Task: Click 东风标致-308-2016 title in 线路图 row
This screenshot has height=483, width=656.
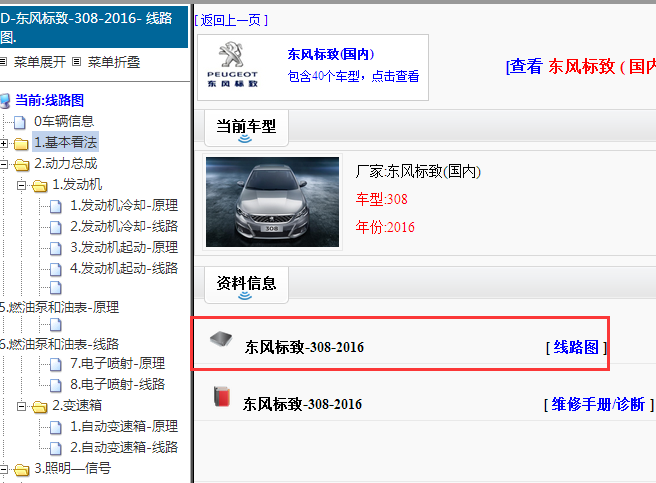Action: click(x=305, y=347)
